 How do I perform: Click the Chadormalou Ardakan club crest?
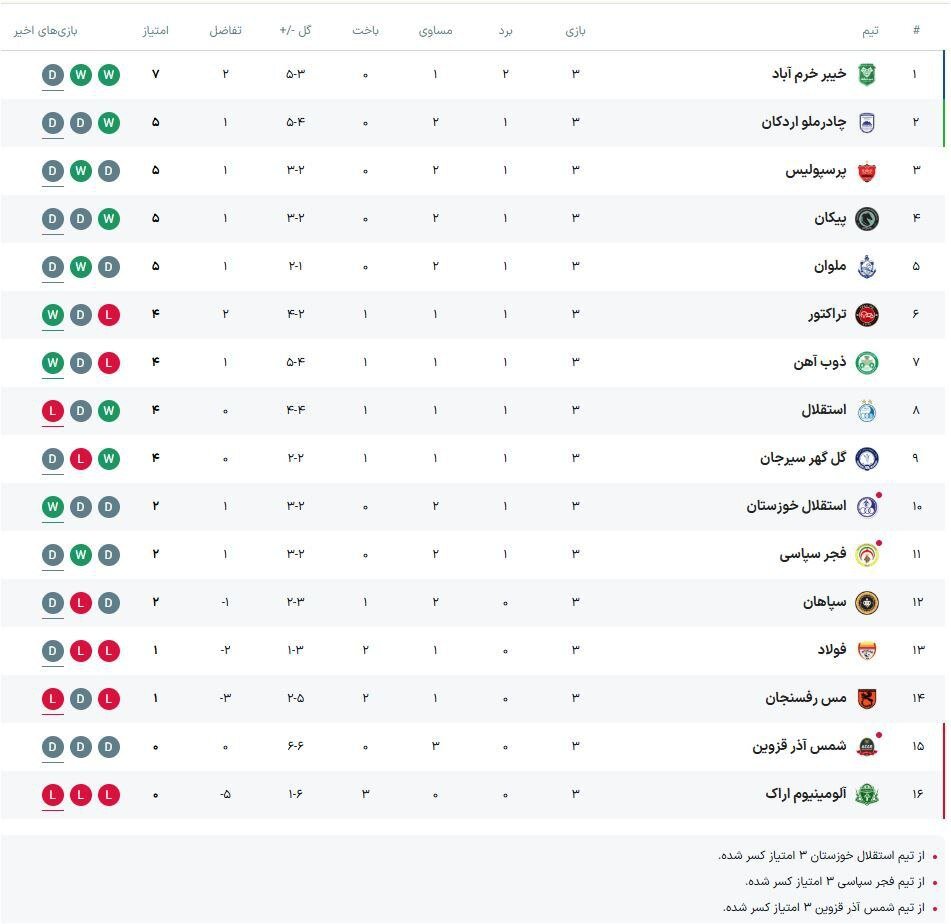866,120
